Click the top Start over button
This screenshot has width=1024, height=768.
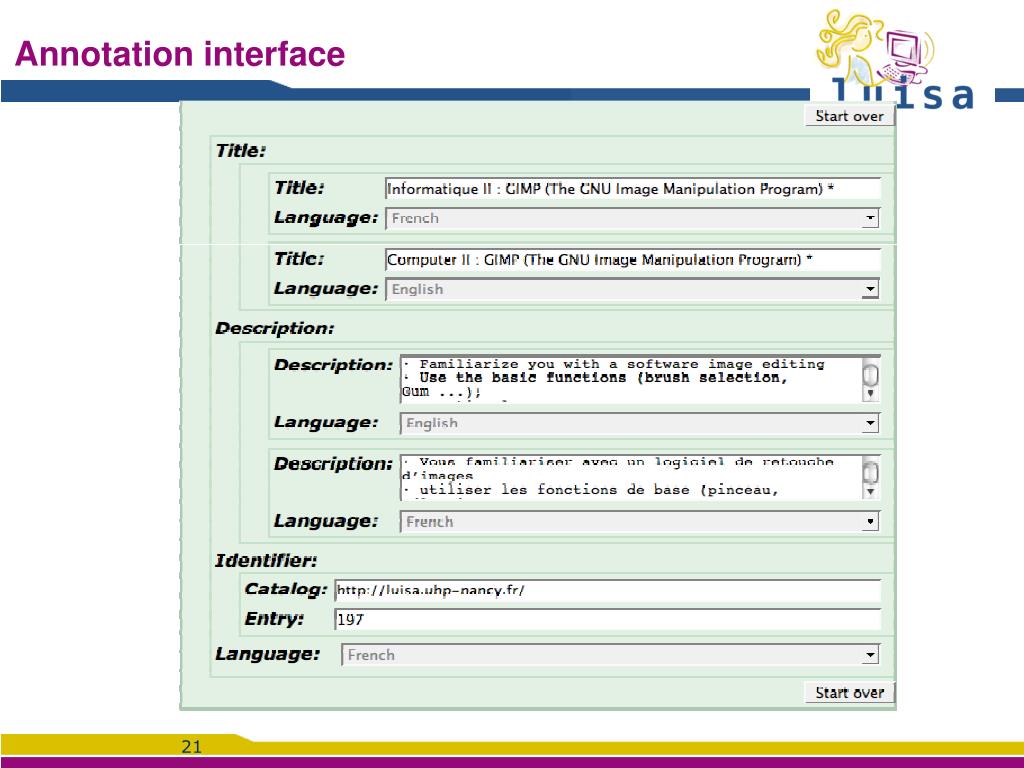pyautogui.click(x=849, y=116)
